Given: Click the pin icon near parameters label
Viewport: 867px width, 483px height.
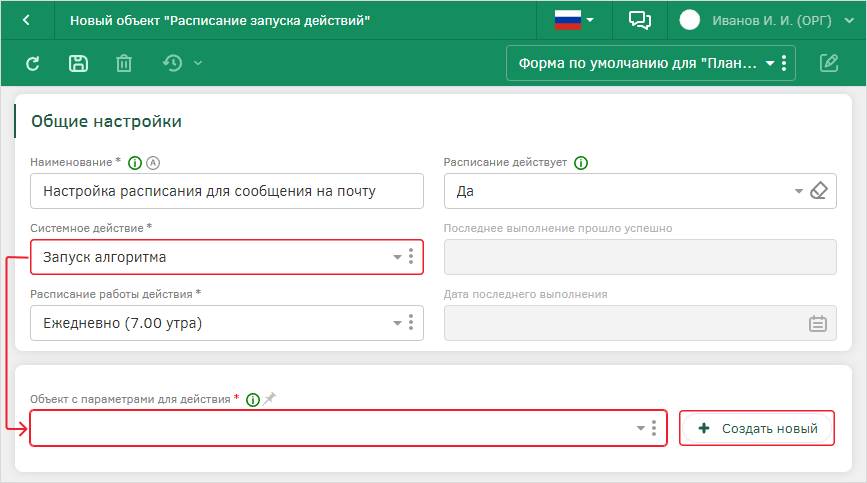Looking at the screenshot, I should [x=269, y=398].
